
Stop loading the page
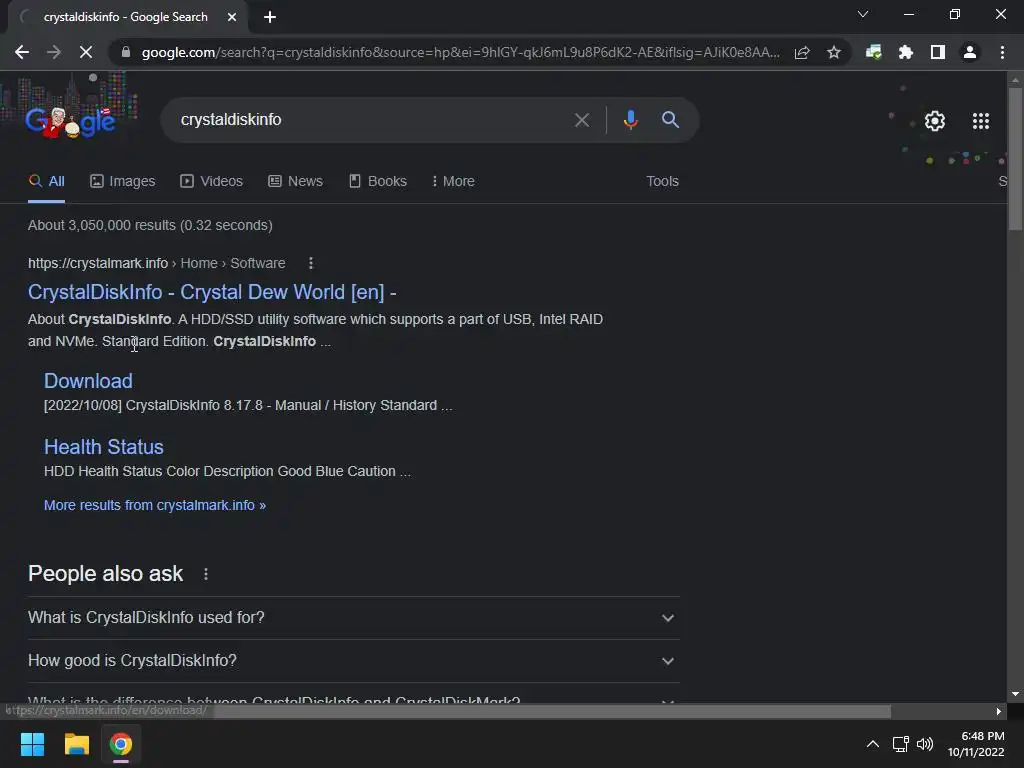point(86,52)
